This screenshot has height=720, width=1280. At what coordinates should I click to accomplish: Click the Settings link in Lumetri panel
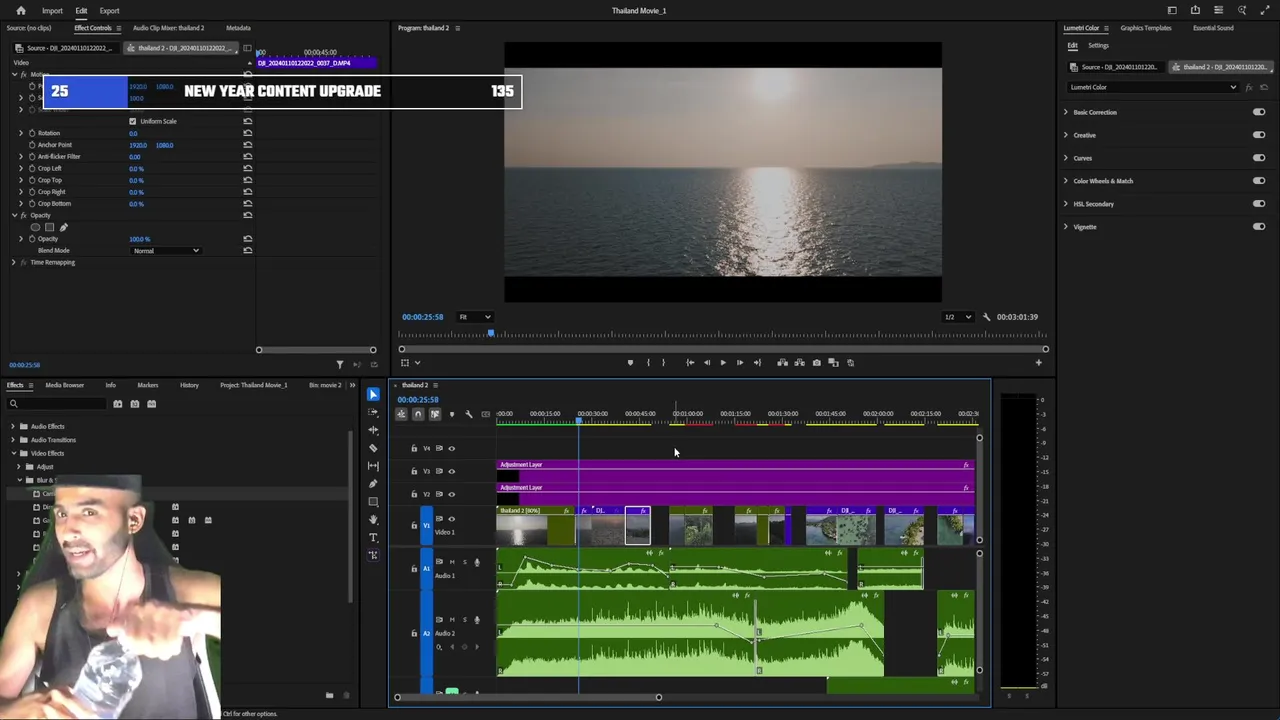click(x=1098, y=46)
